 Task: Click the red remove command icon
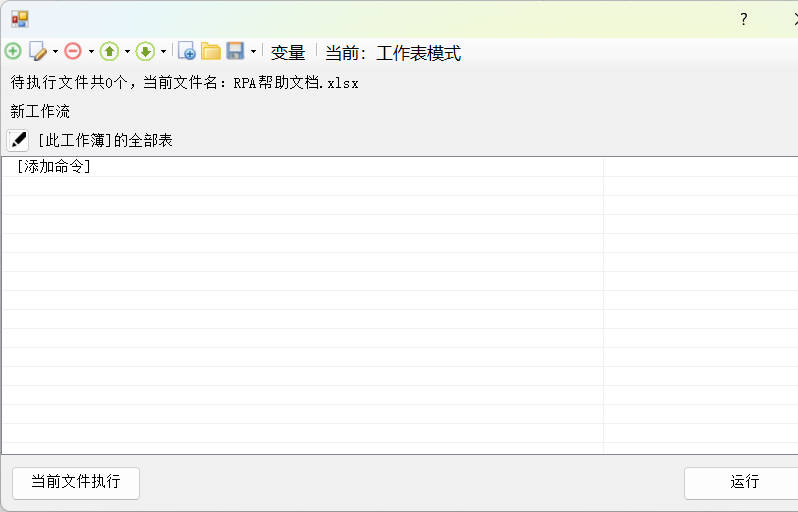pos(73,52)
